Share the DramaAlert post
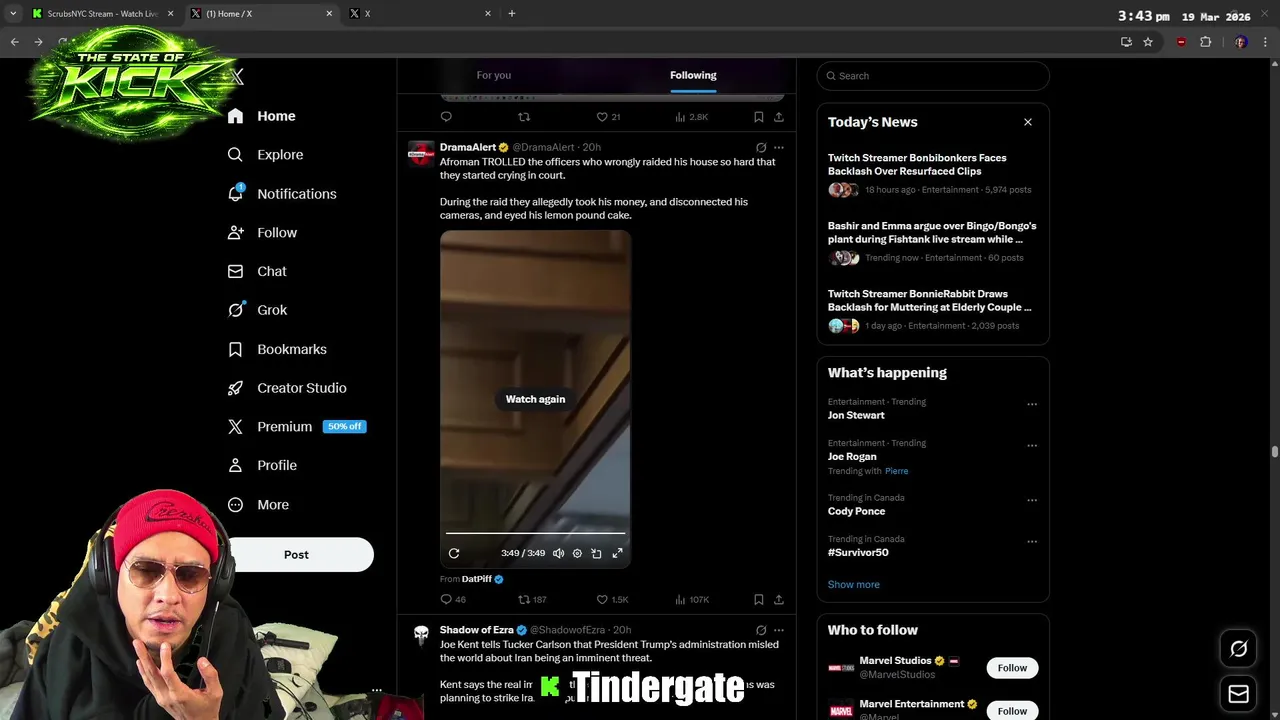 779,600
